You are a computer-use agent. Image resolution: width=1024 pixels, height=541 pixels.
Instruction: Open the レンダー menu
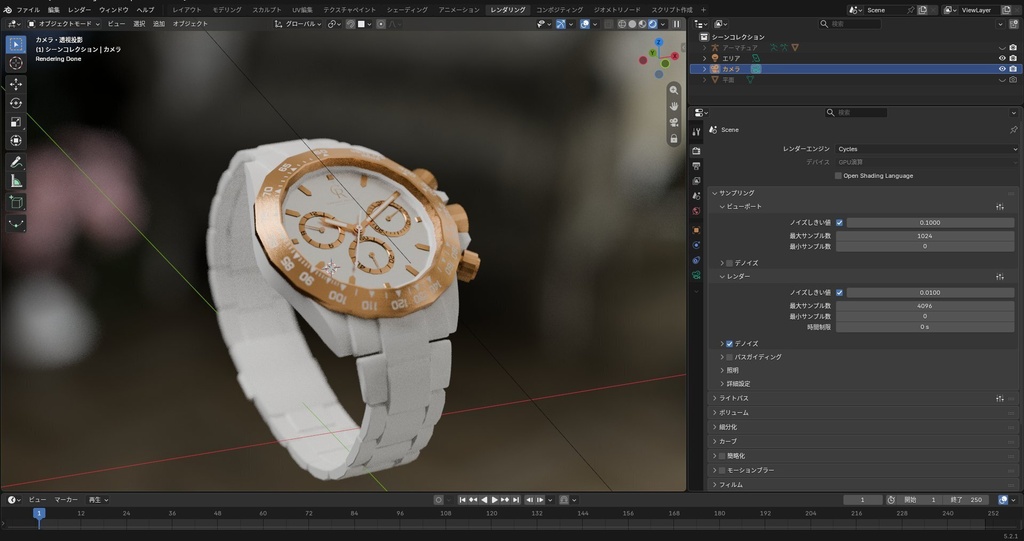(x=79, y=10)
